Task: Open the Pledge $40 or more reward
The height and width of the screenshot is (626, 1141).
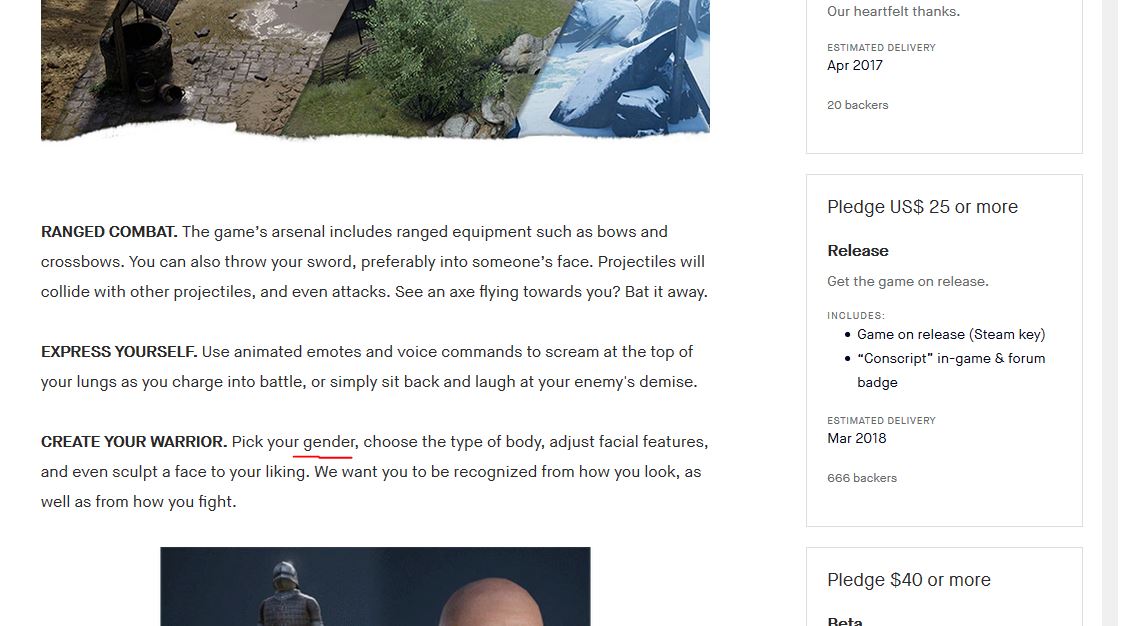Action: coord(944,587)
